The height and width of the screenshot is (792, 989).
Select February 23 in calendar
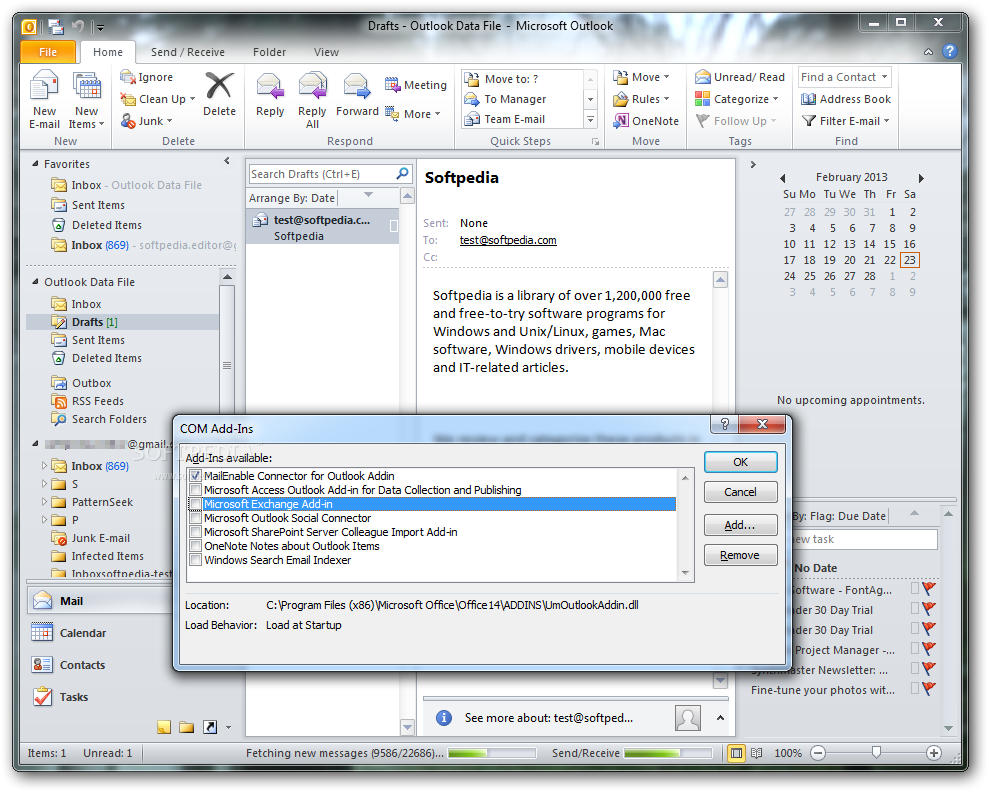click(910, 260)
